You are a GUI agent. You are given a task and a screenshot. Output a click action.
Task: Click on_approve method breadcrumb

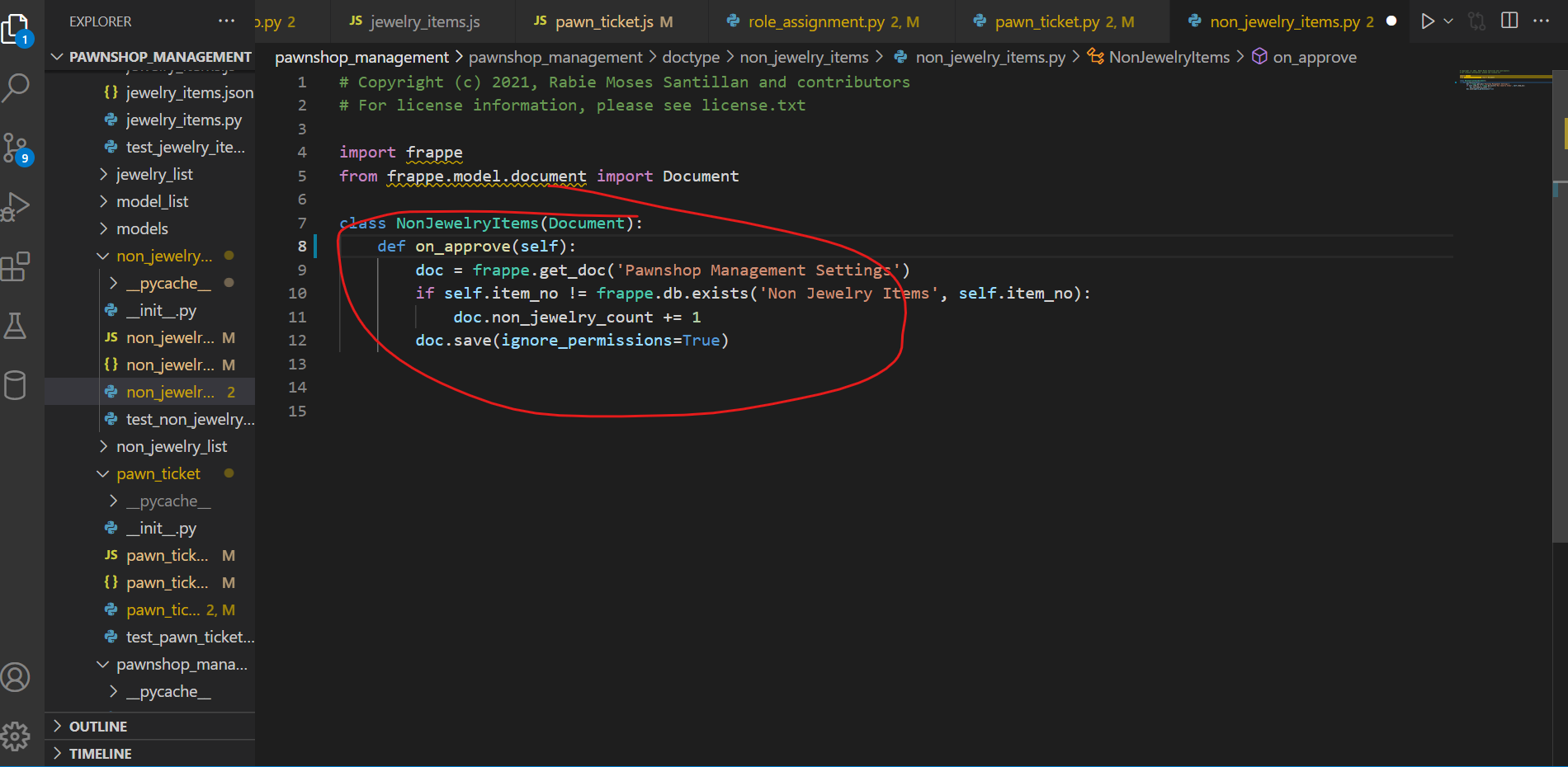pyautogui.click(x=1304, y=57)
